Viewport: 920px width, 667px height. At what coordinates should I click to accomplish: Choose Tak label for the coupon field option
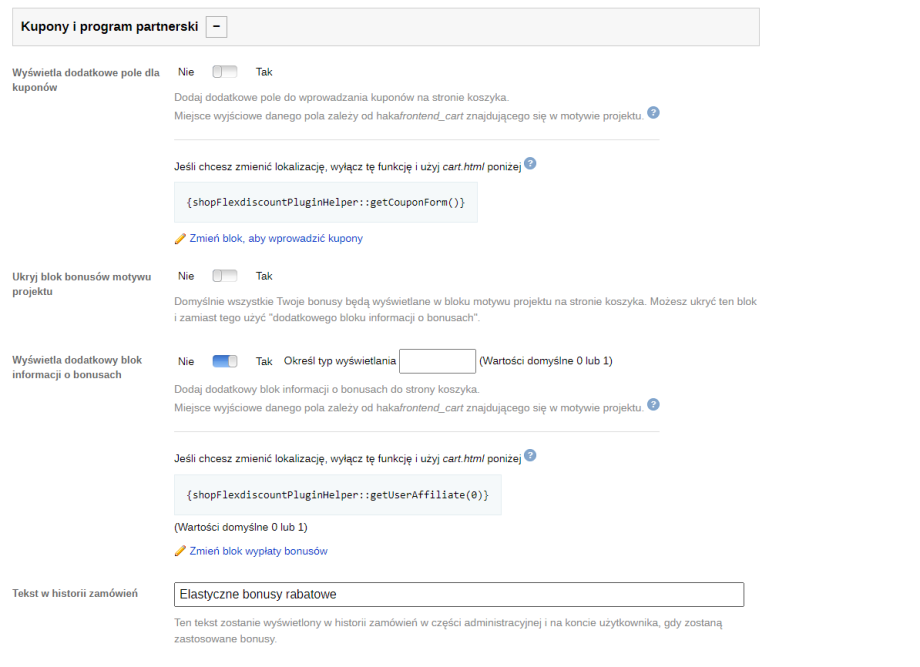(x=264, y=72)
